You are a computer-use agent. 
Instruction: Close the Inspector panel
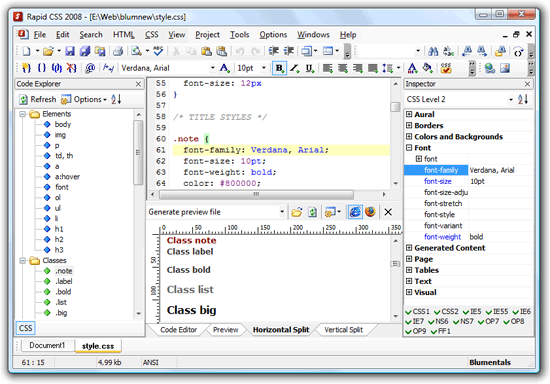[x=527, y=84]
